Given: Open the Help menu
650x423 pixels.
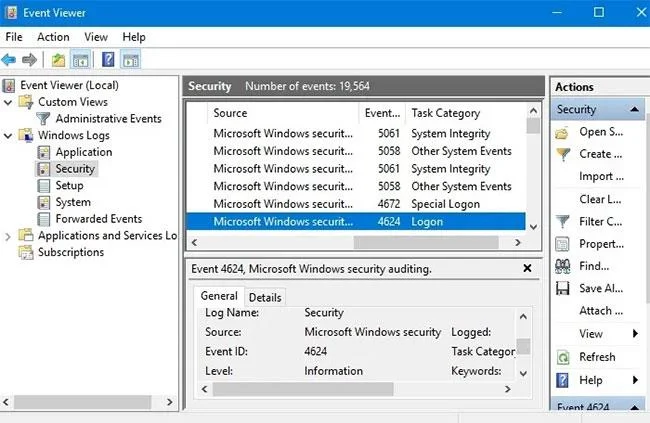Looking at the screenshot, I should pyautogui.click(x=133, y=37).
